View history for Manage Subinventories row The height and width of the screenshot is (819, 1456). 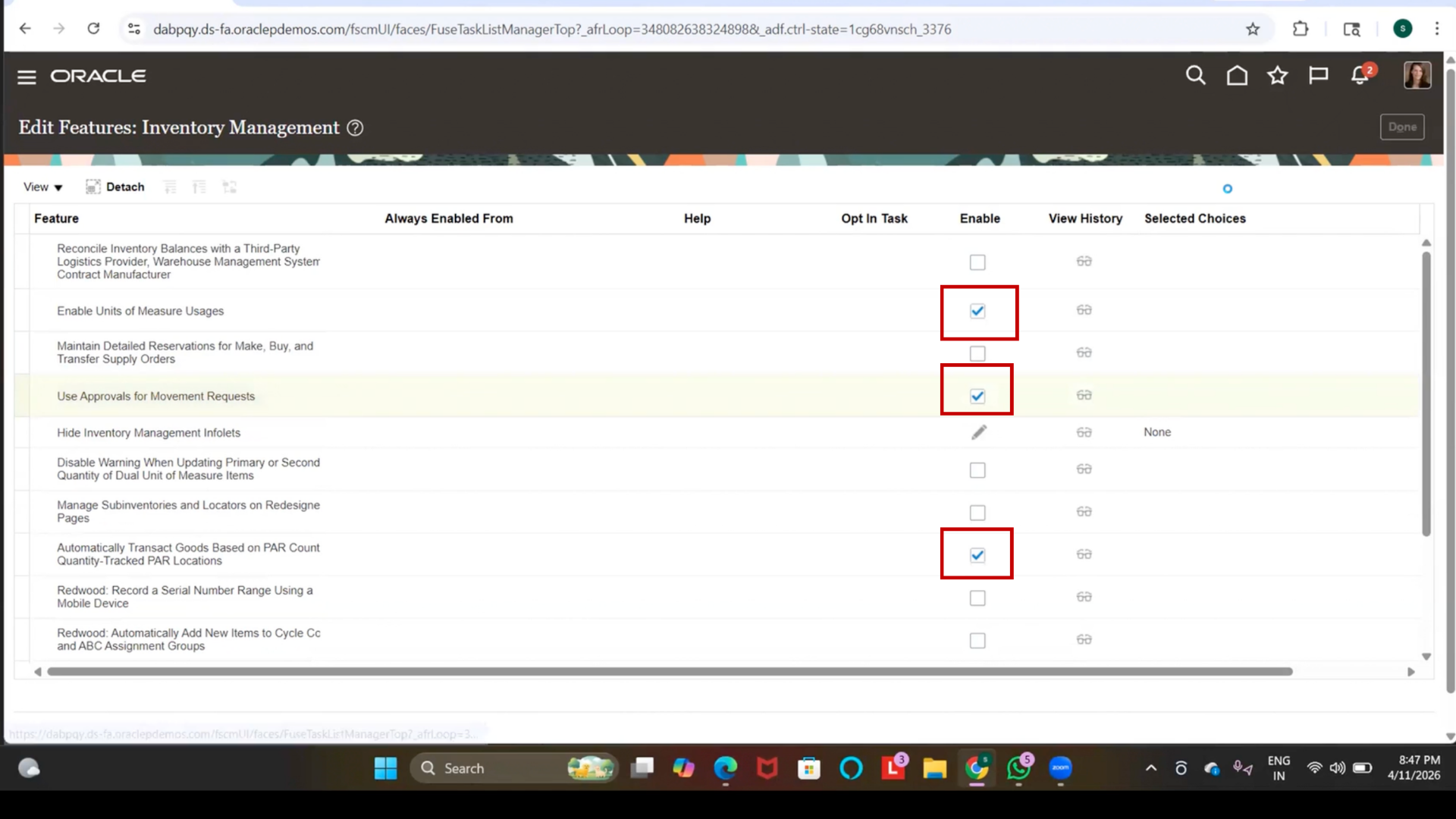click(x=1084, y=511)
